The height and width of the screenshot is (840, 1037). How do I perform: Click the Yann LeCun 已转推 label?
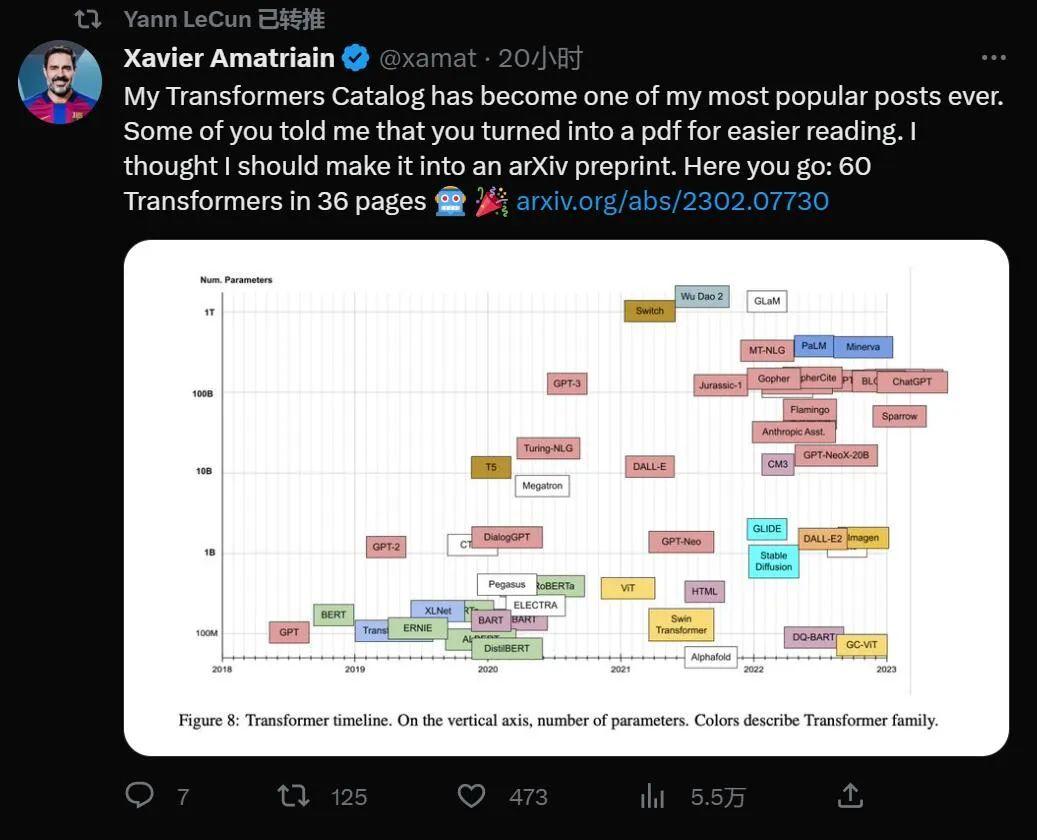224,18
